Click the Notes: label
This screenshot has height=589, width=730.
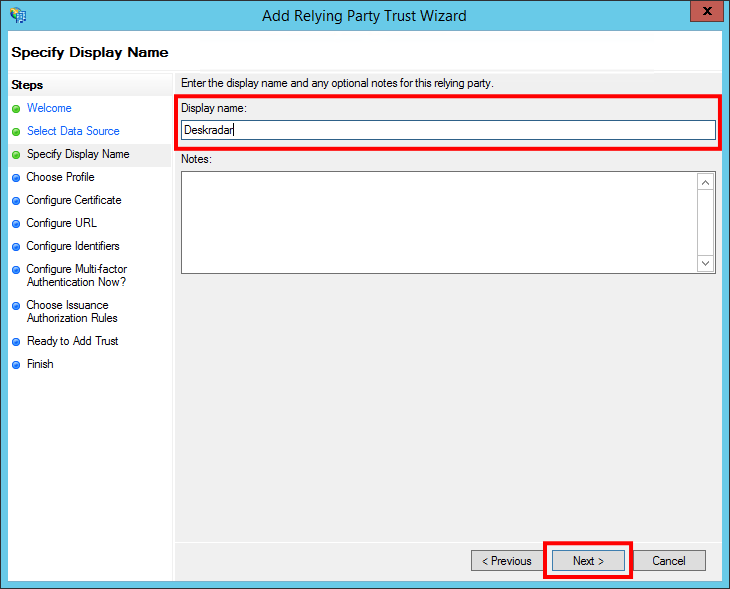click(196, 159)
